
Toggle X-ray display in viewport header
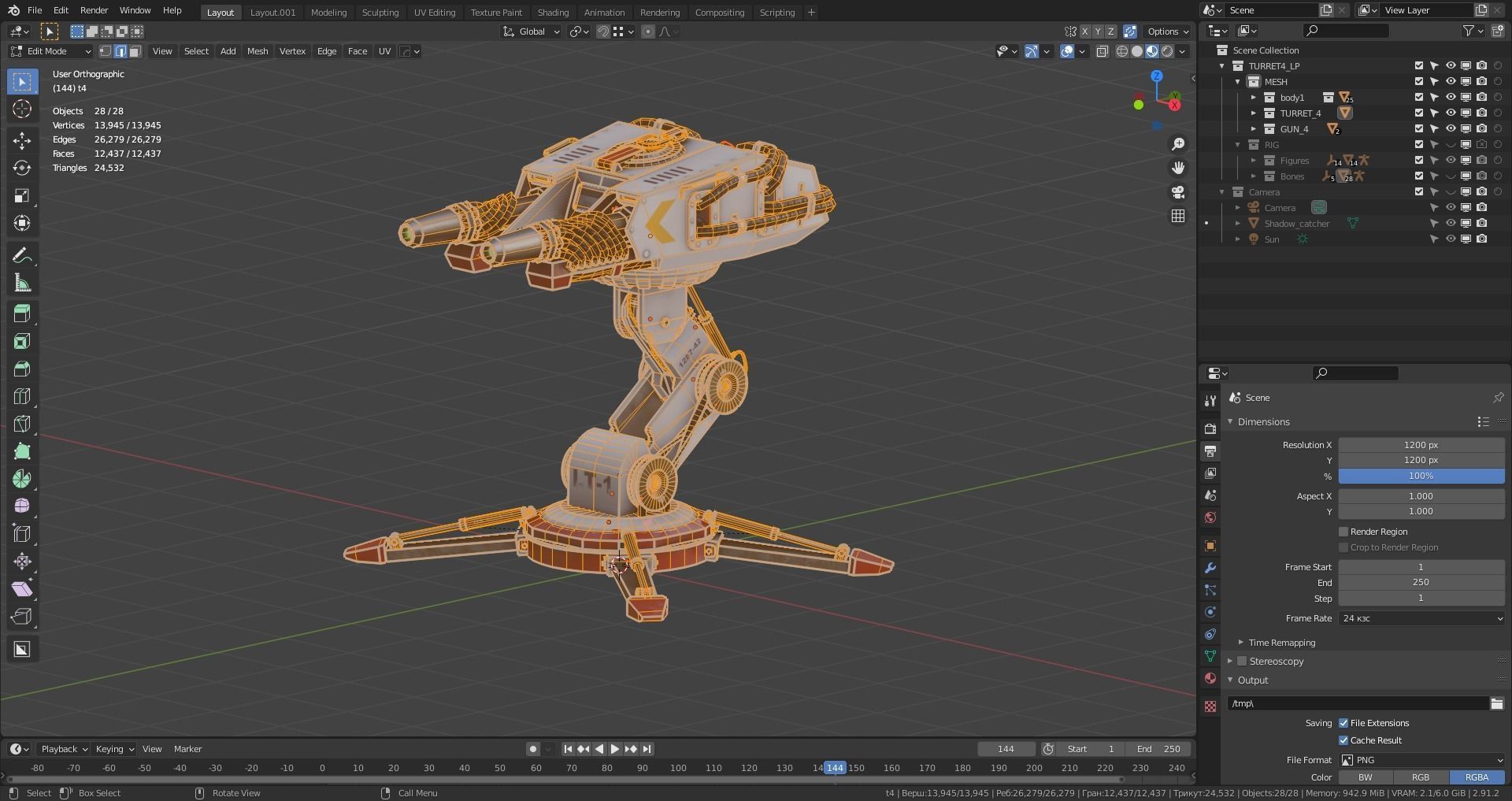coord(1102,51)
